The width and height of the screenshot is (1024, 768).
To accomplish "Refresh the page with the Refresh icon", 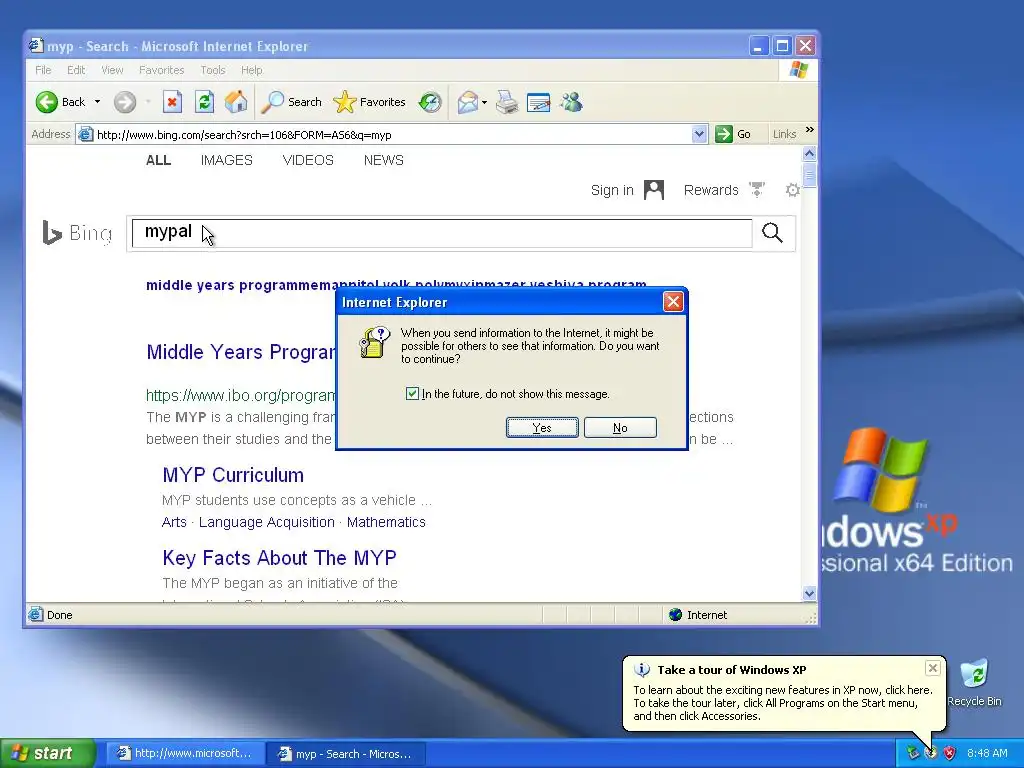I will (204, 102).
